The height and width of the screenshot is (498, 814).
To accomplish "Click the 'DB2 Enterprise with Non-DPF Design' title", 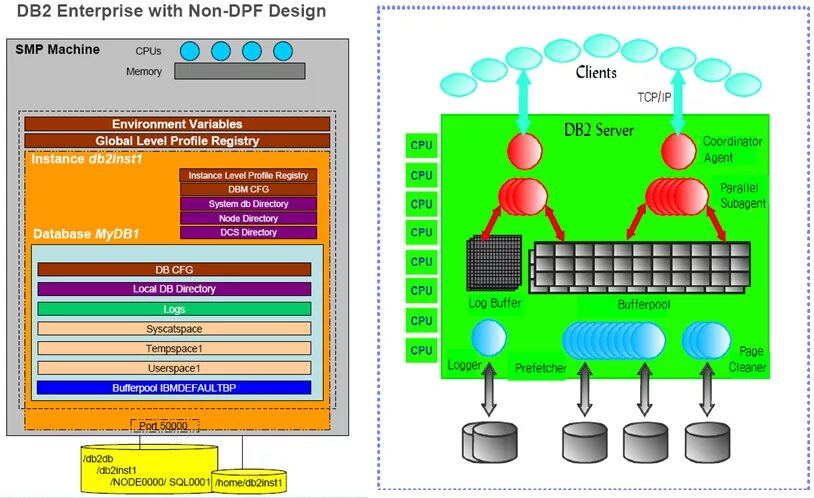I will (171, 11).
